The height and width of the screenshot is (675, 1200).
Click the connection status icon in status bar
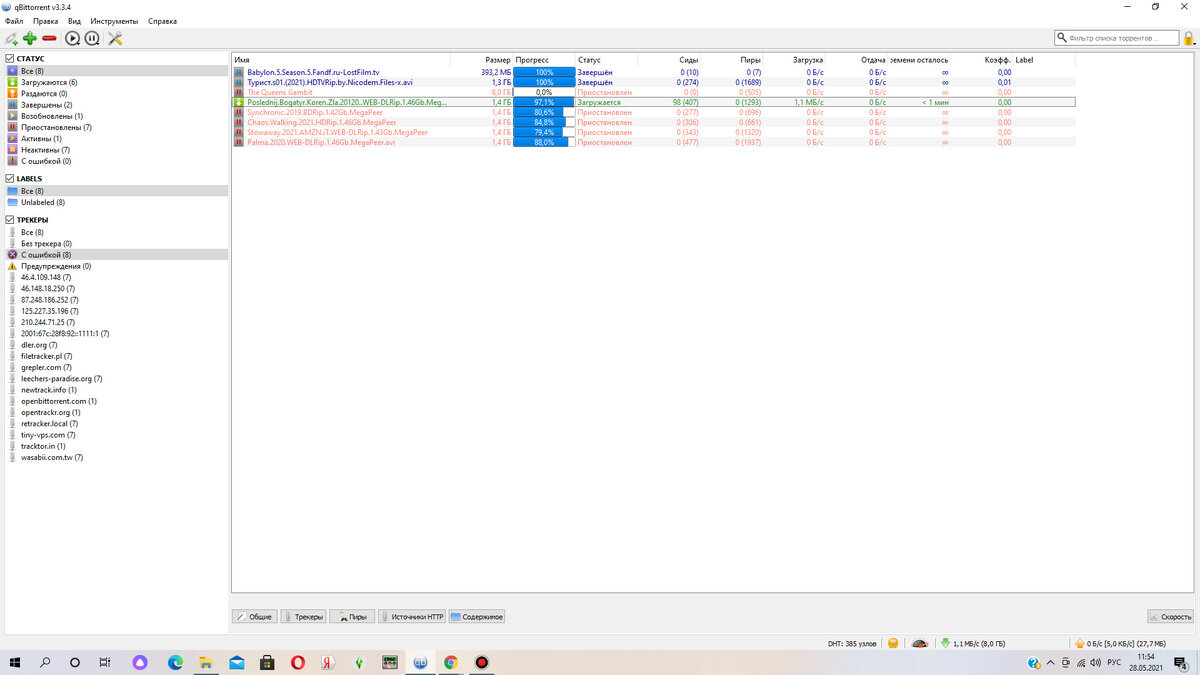point(893,643)
